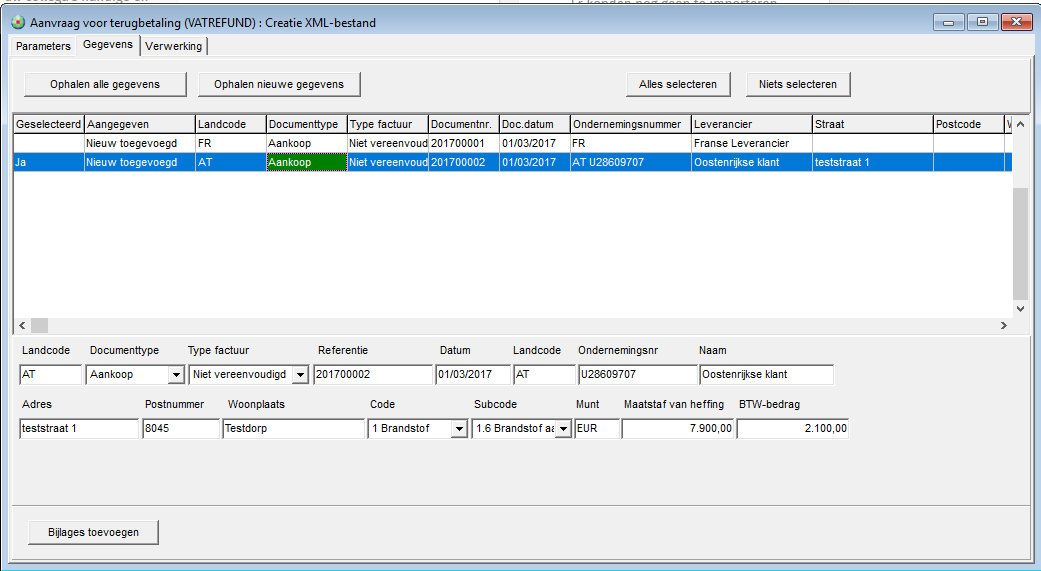Image resolution: width=1041 pixels, height=571 pixels.
Task: Click the Woonplaats field Testdorp
Action: (293, 429)
